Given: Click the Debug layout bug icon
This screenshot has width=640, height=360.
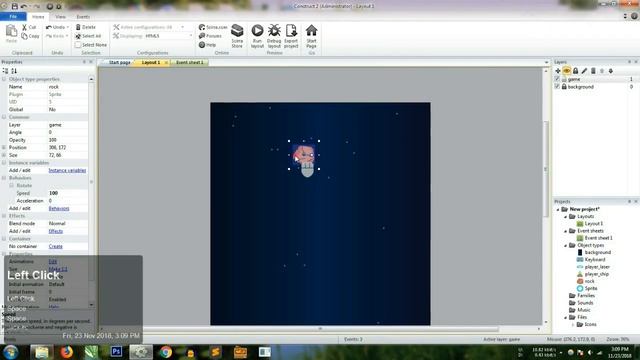Looking at the screenshot, I should tap(274, 31).
